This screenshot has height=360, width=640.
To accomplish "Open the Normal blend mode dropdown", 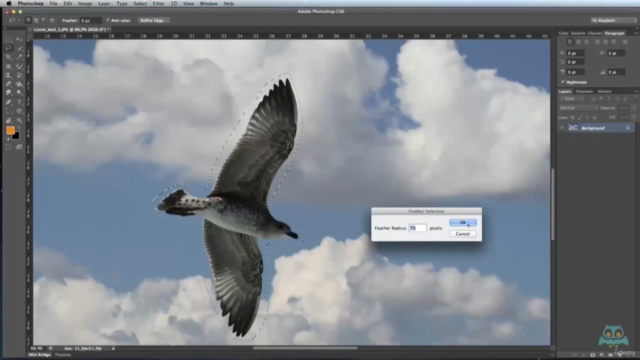I will [578, 108].
